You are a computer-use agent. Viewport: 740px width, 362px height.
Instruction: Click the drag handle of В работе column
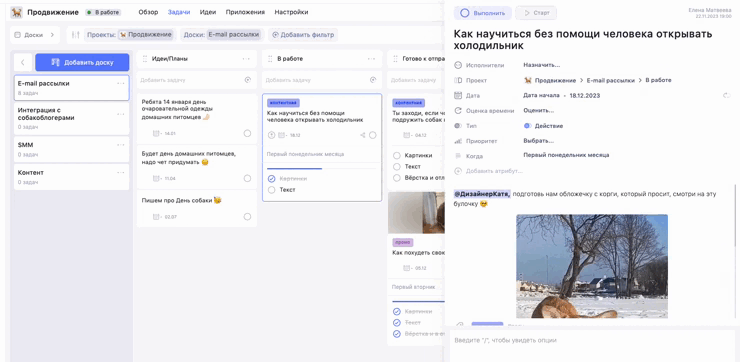click(270, 59)
